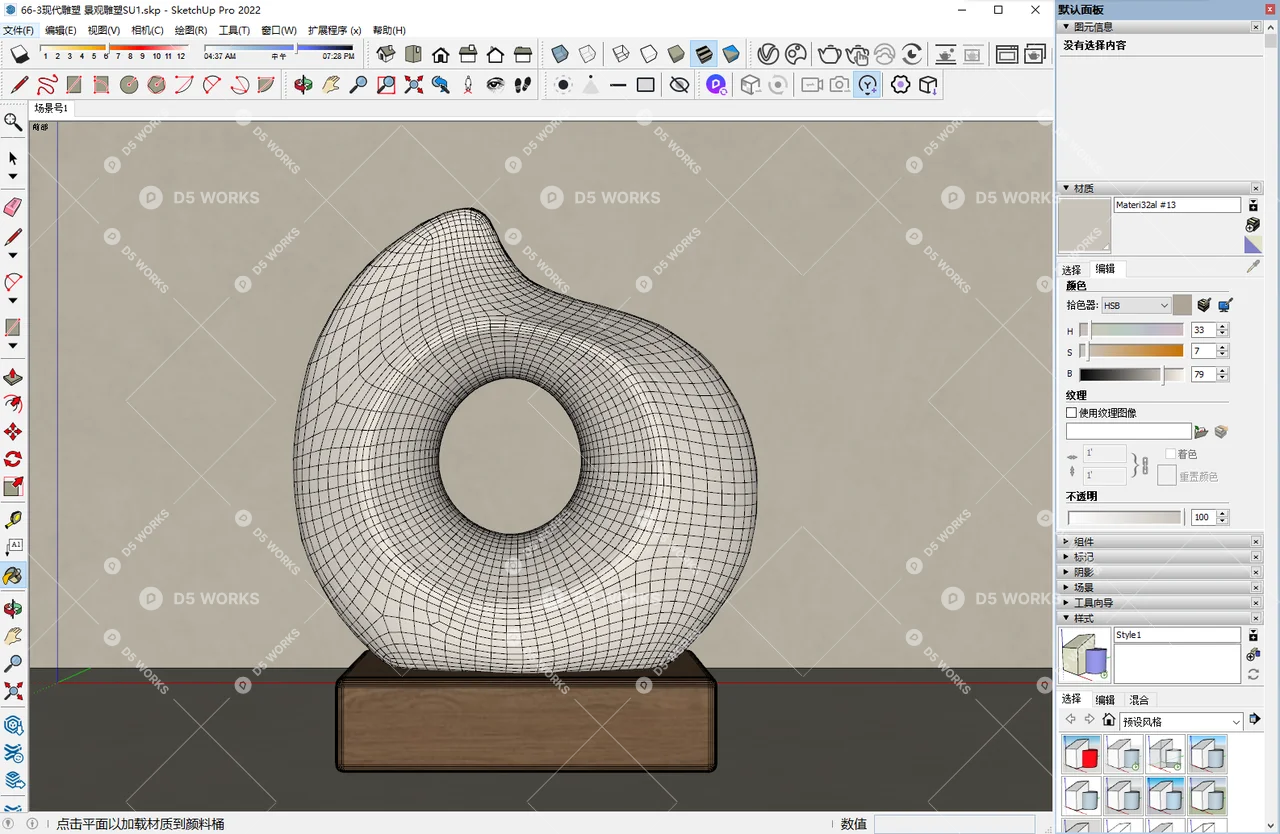Activate the Pan hand tool in the top toolbar

point(331,85)
